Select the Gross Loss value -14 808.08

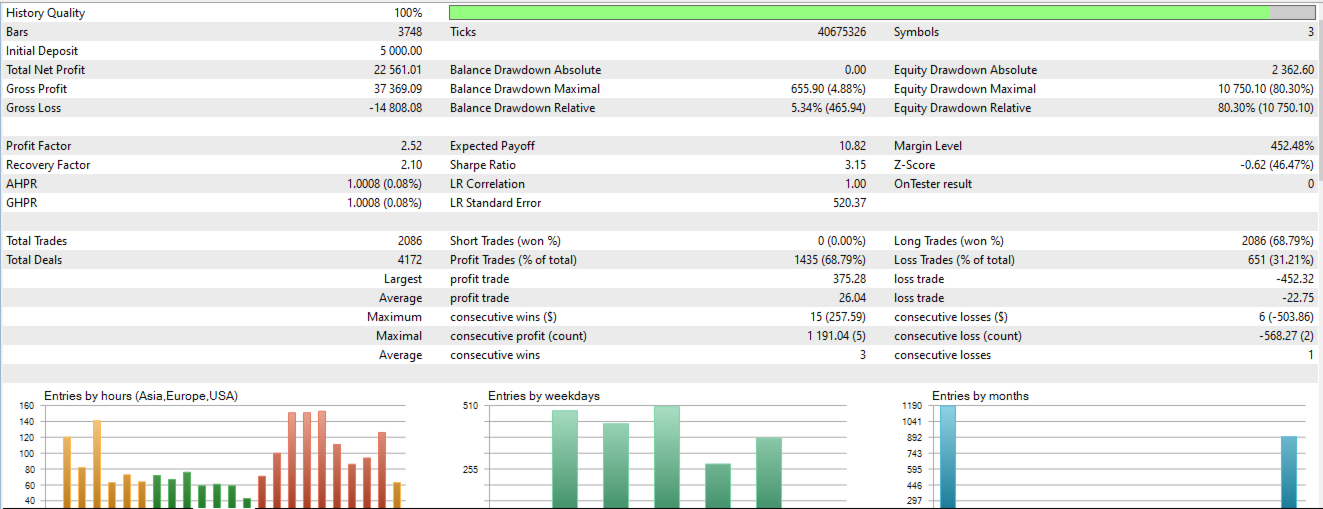[395, 108]
